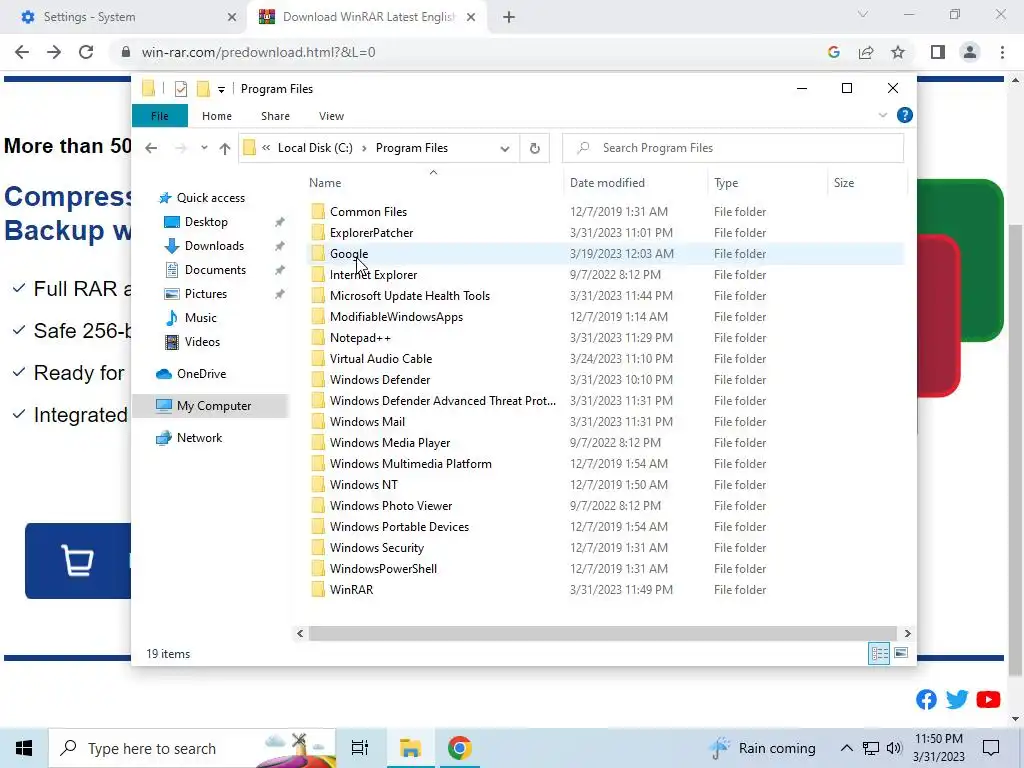1024x768 pixels.
Task: Click Properties icon in Quick Access Toolbar
Action: coord(181,88)
